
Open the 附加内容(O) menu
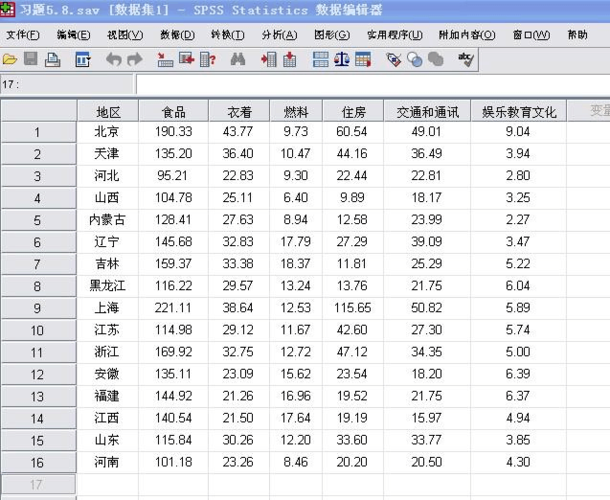click(467, 35)
